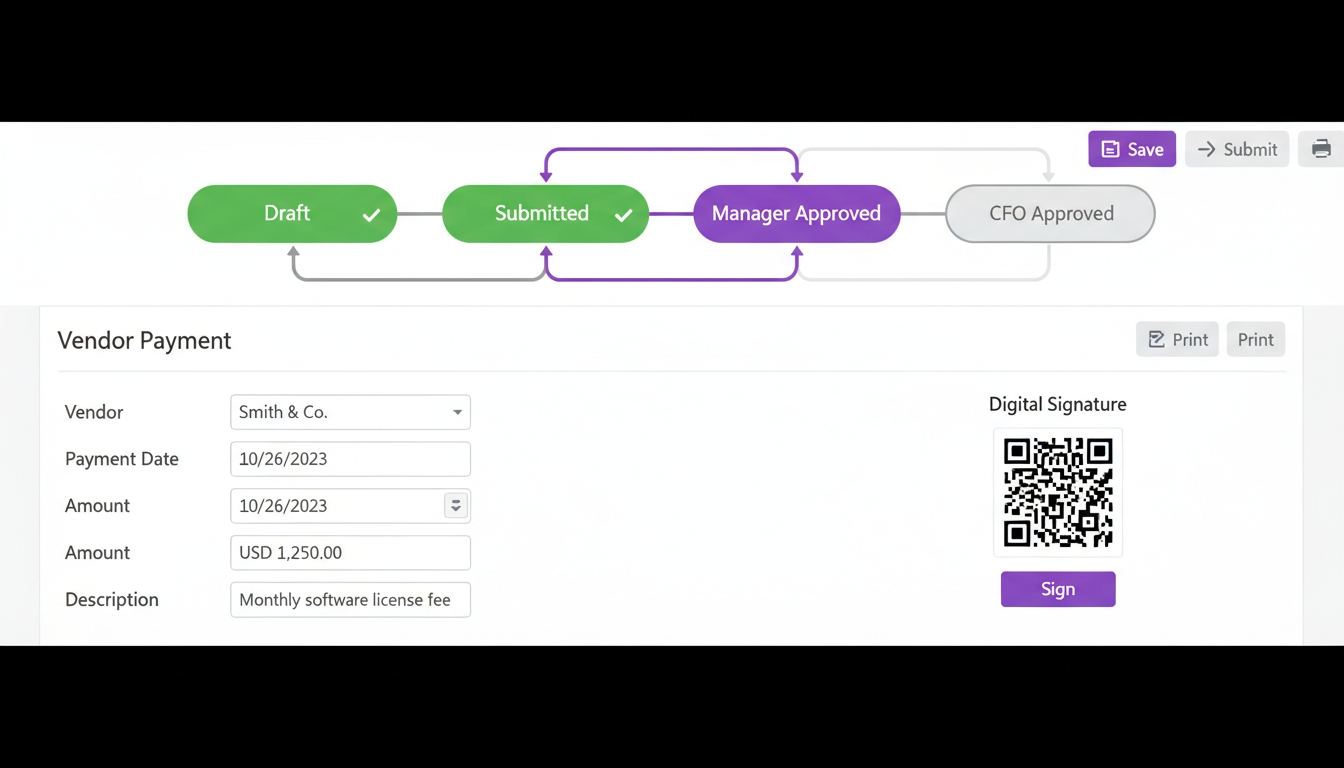Click the Print button with the edit icon
Image resolution: width=1344 pixels, height=768 pixels.
tap(1177, 339)
